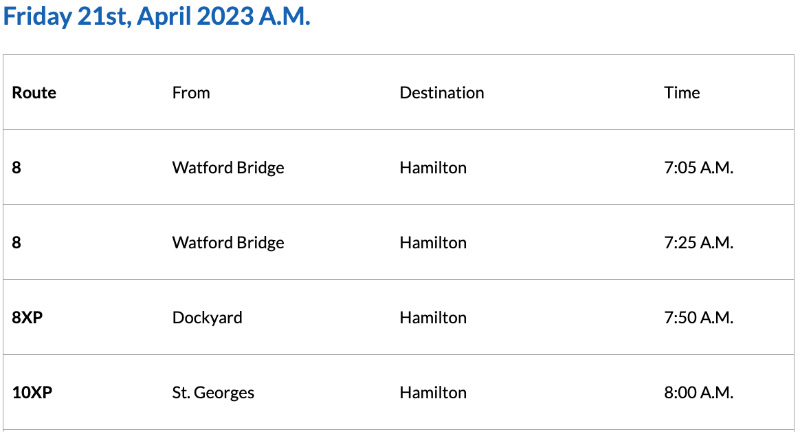The image size is (800, 432).
Task: Click Hamilton in the 7:25 A.M. row
Action: (433, 243)
